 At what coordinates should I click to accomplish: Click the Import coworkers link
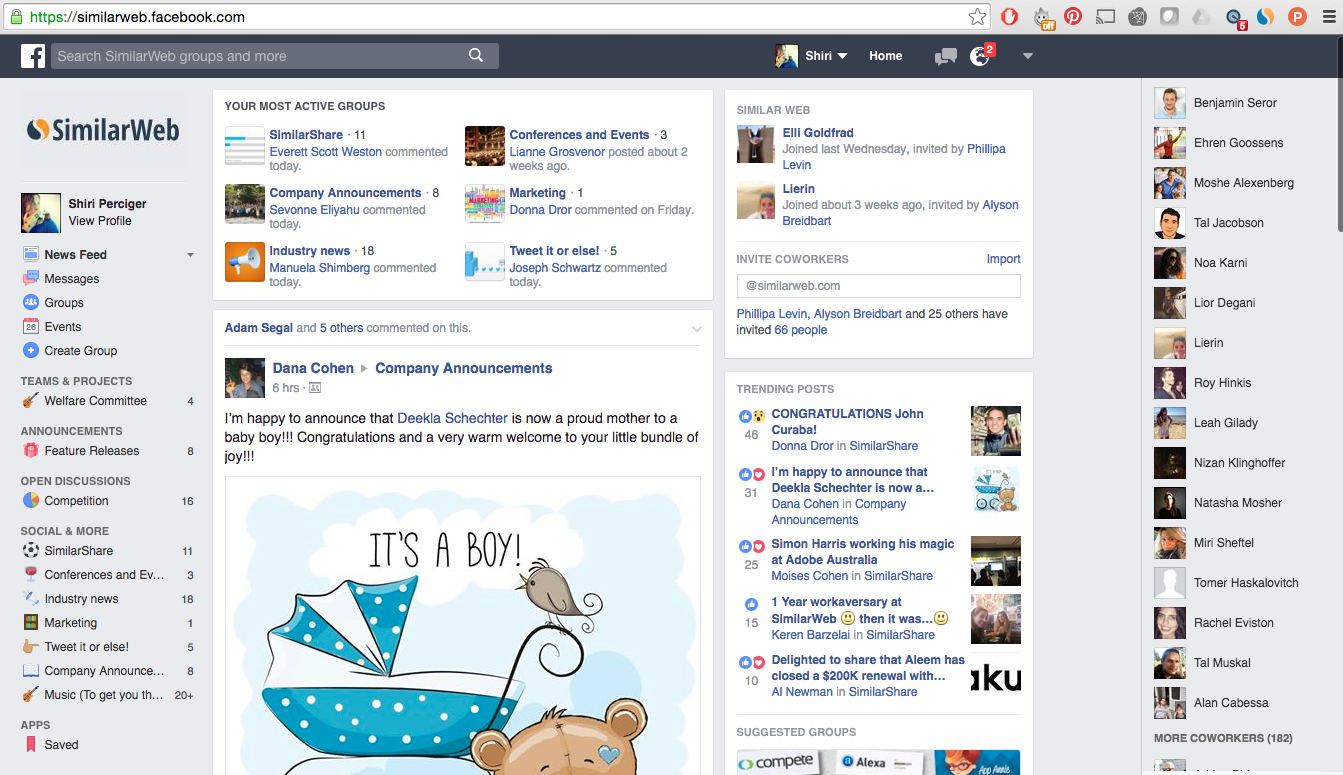tap(1004, 259)
